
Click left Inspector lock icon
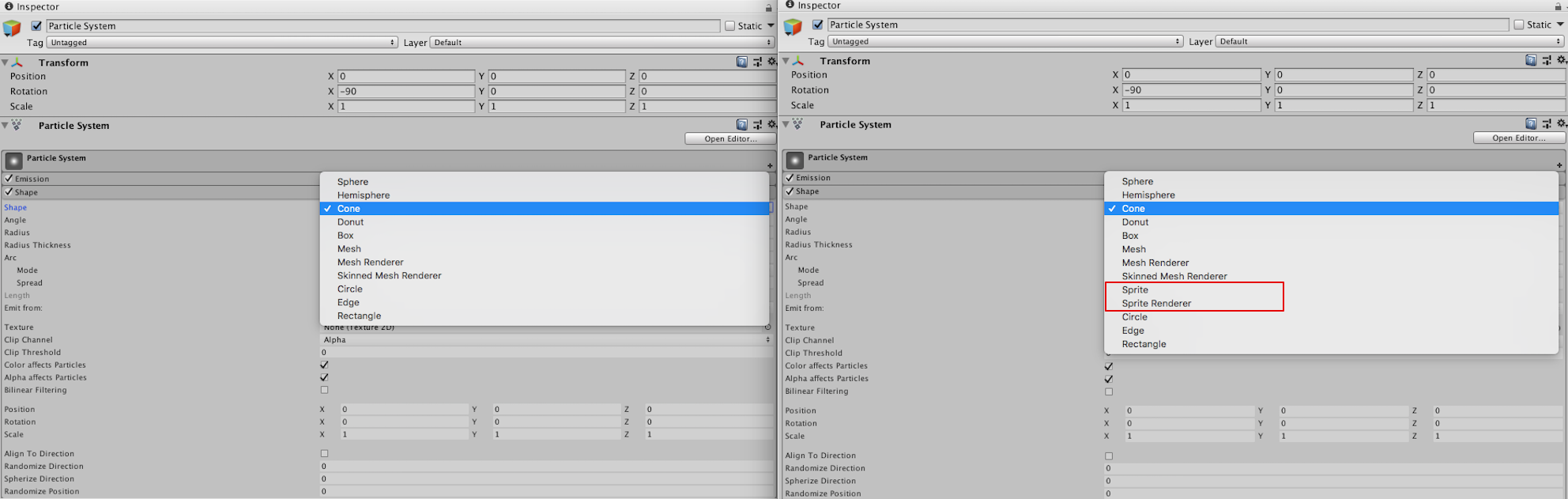tap(768, 7)
